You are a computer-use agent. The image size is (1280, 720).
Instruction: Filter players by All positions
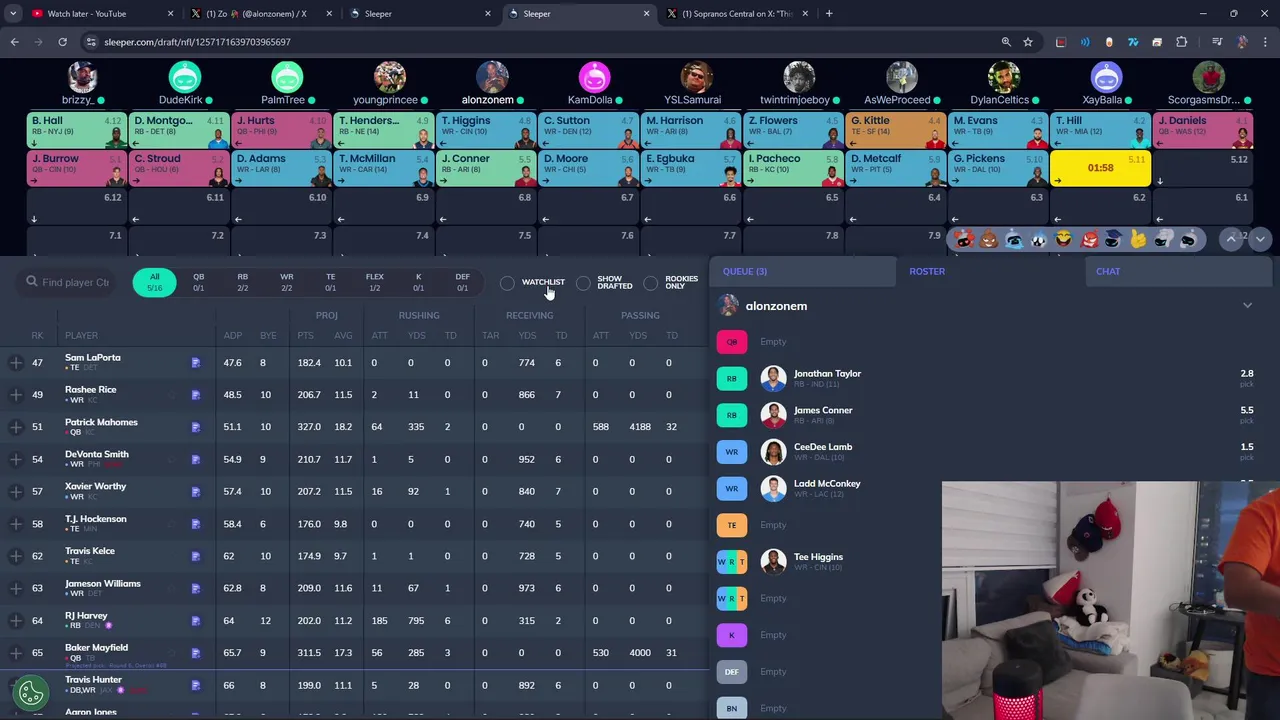[x=154, y=283]
